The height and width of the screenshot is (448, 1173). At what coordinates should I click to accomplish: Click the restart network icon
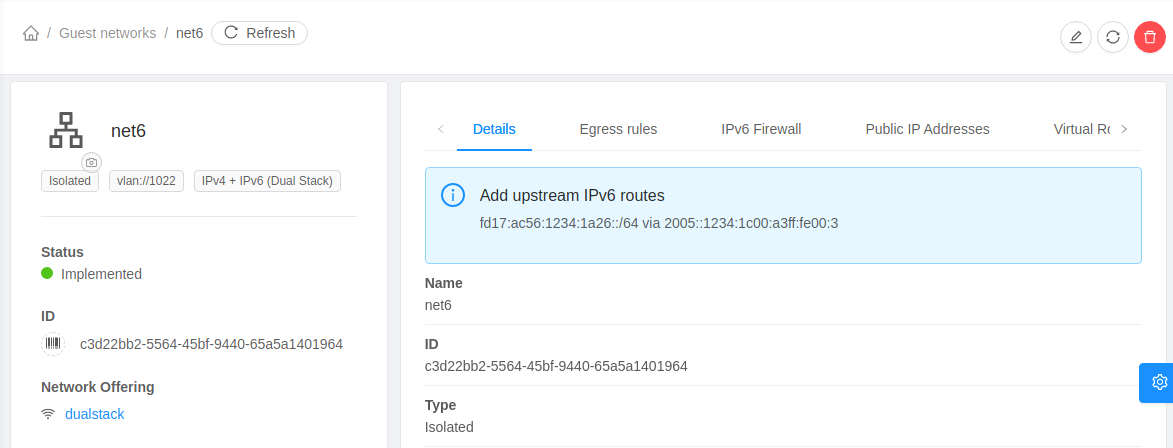1113,38
